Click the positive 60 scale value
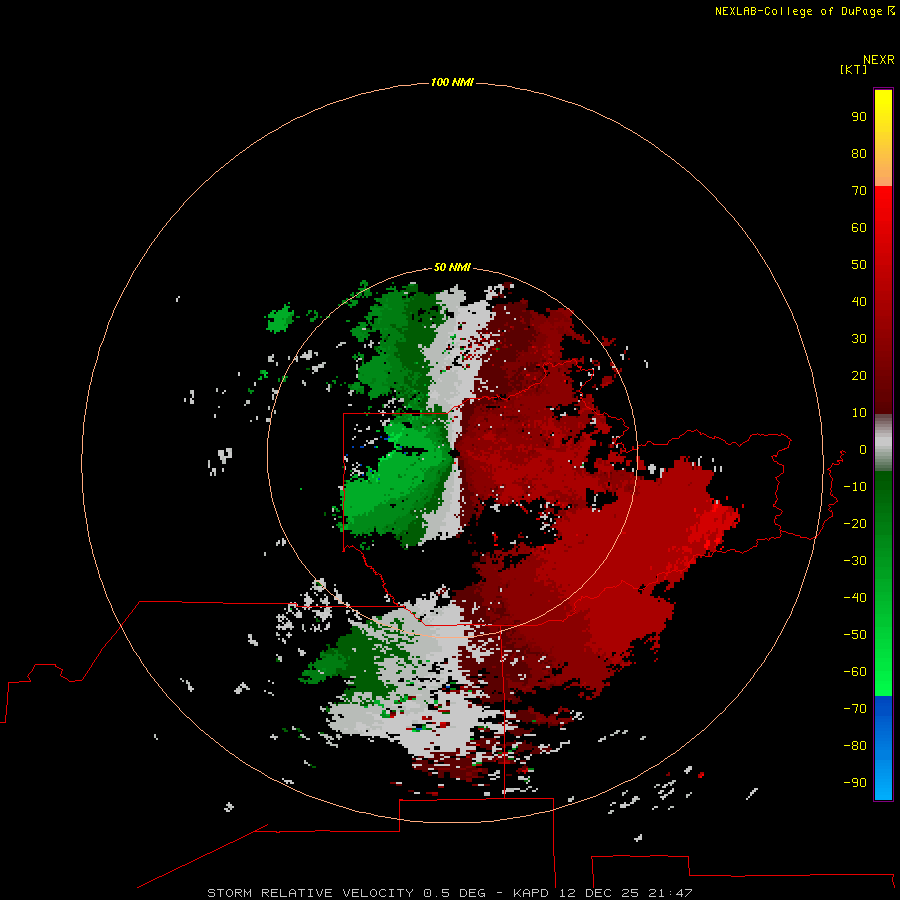The width and height of the screenshot is (900, 900). tap(859, 228)
